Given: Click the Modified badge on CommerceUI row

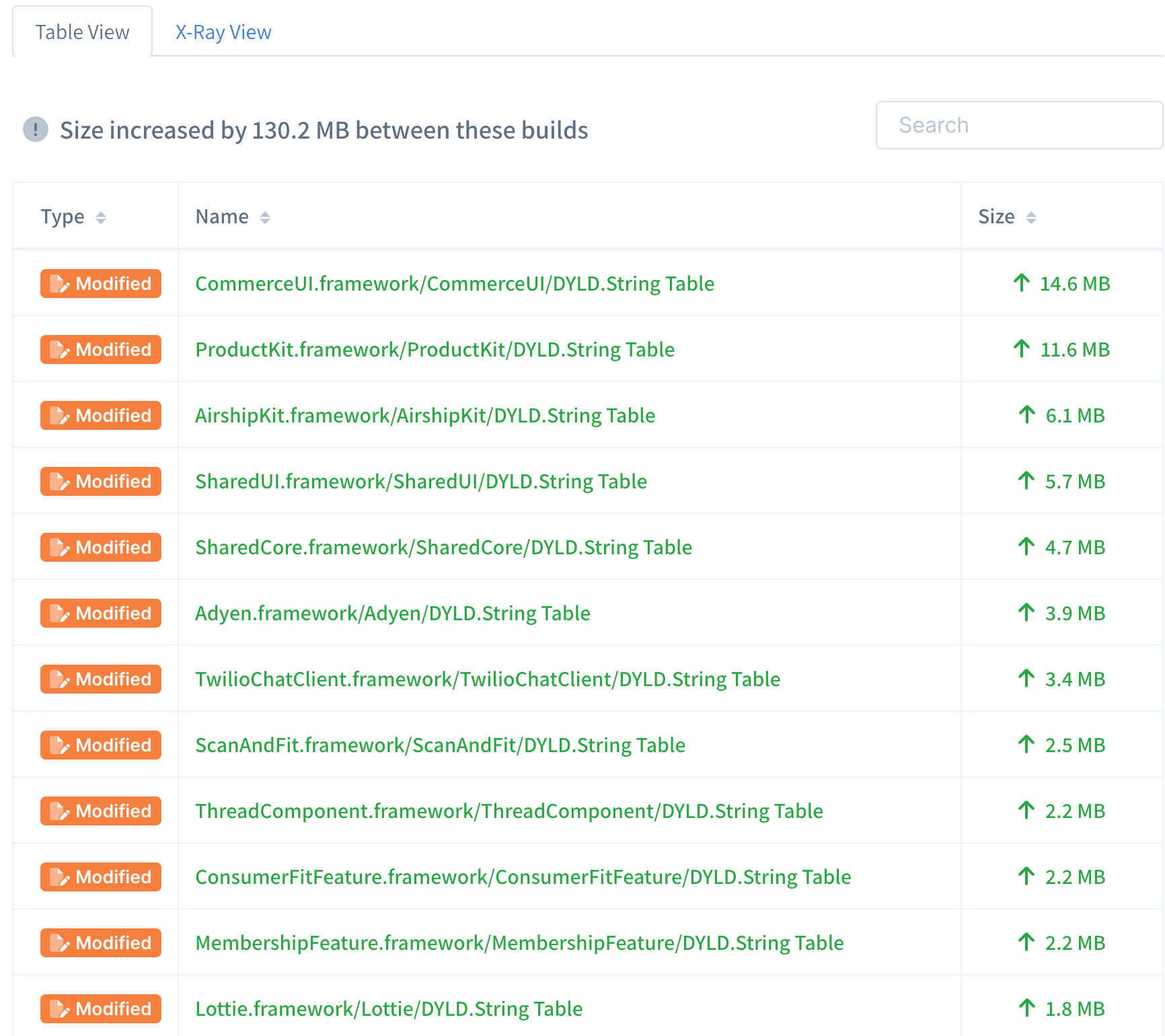Looking at the screenshot, I should 101,283.
